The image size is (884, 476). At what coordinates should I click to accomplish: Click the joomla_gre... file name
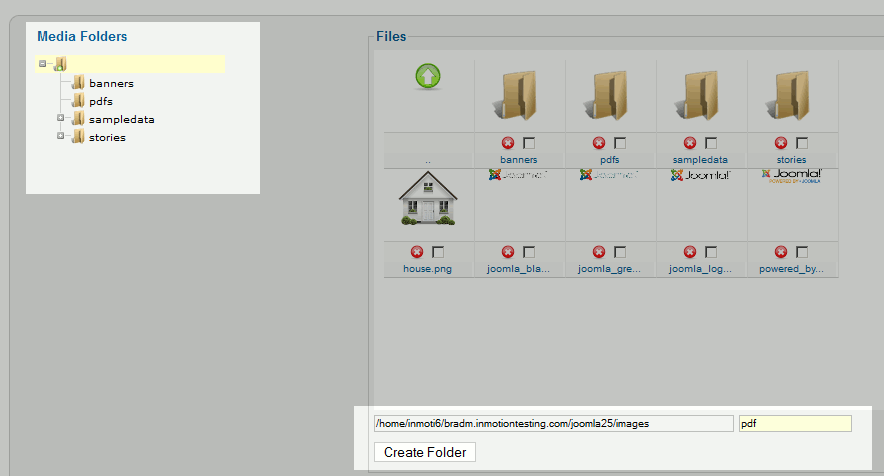pyautogui.click(x=609, y=269)
